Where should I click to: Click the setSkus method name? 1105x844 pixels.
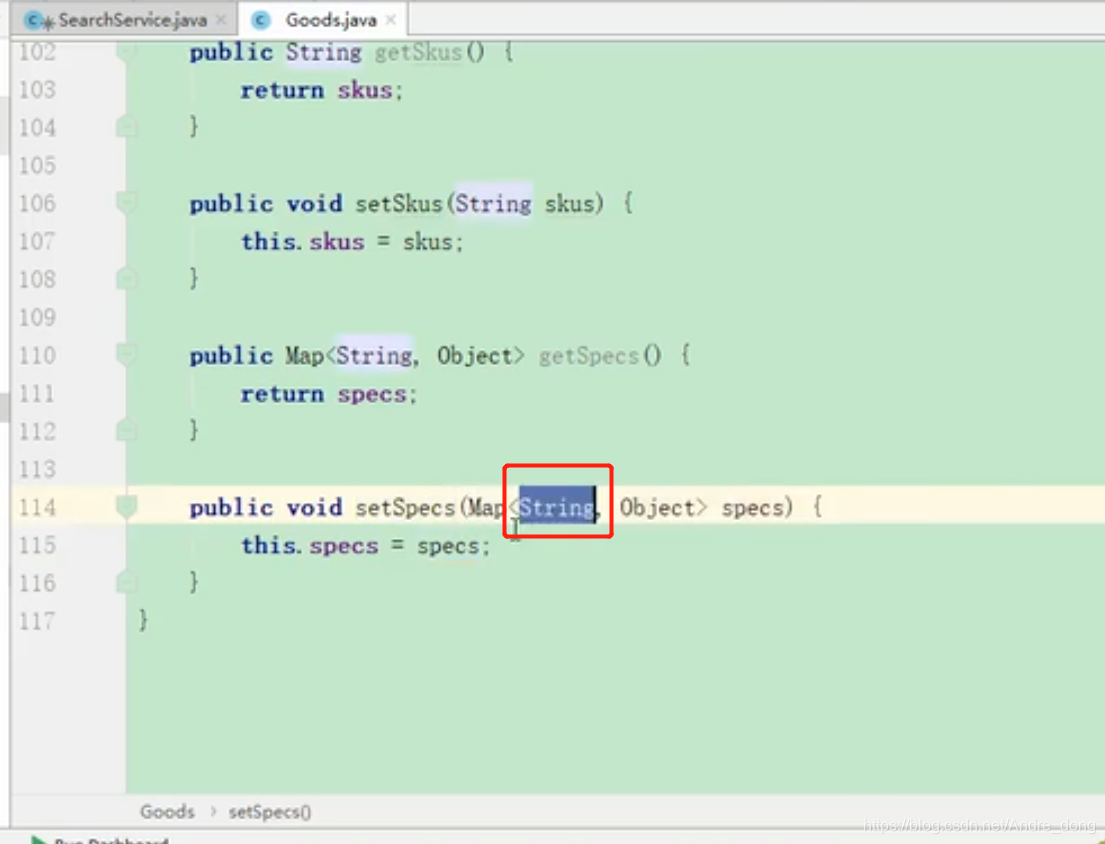pyautogui.click(x=399, y=204)
